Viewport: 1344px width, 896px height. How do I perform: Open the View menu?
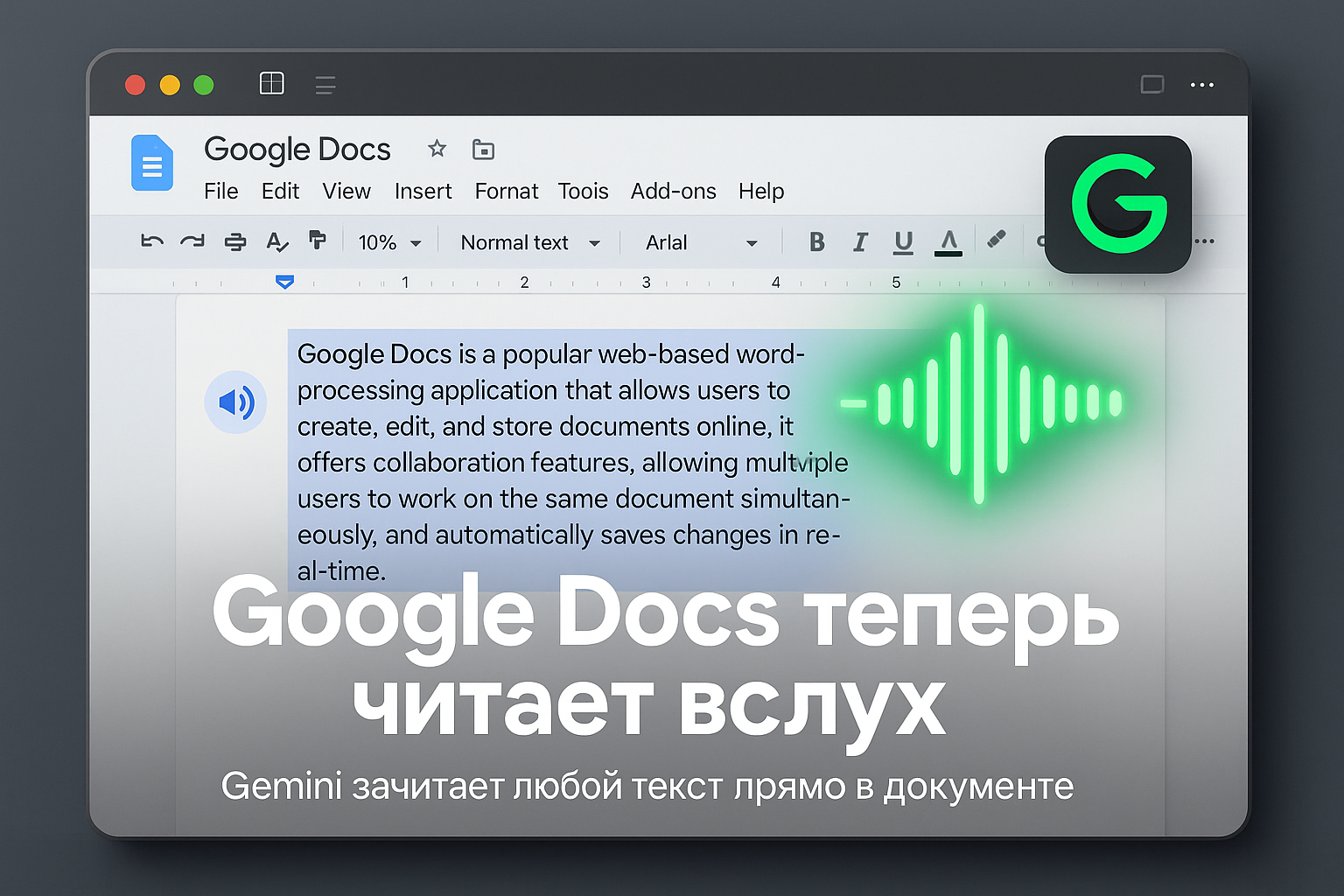pyautogui.click(x=346, y=191)
